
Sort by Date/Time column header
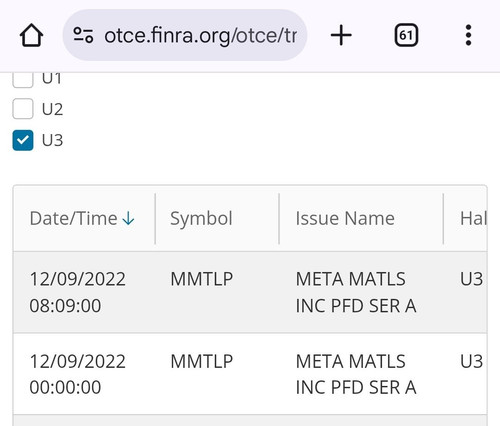pyautogui.click(x=84, y=219)
